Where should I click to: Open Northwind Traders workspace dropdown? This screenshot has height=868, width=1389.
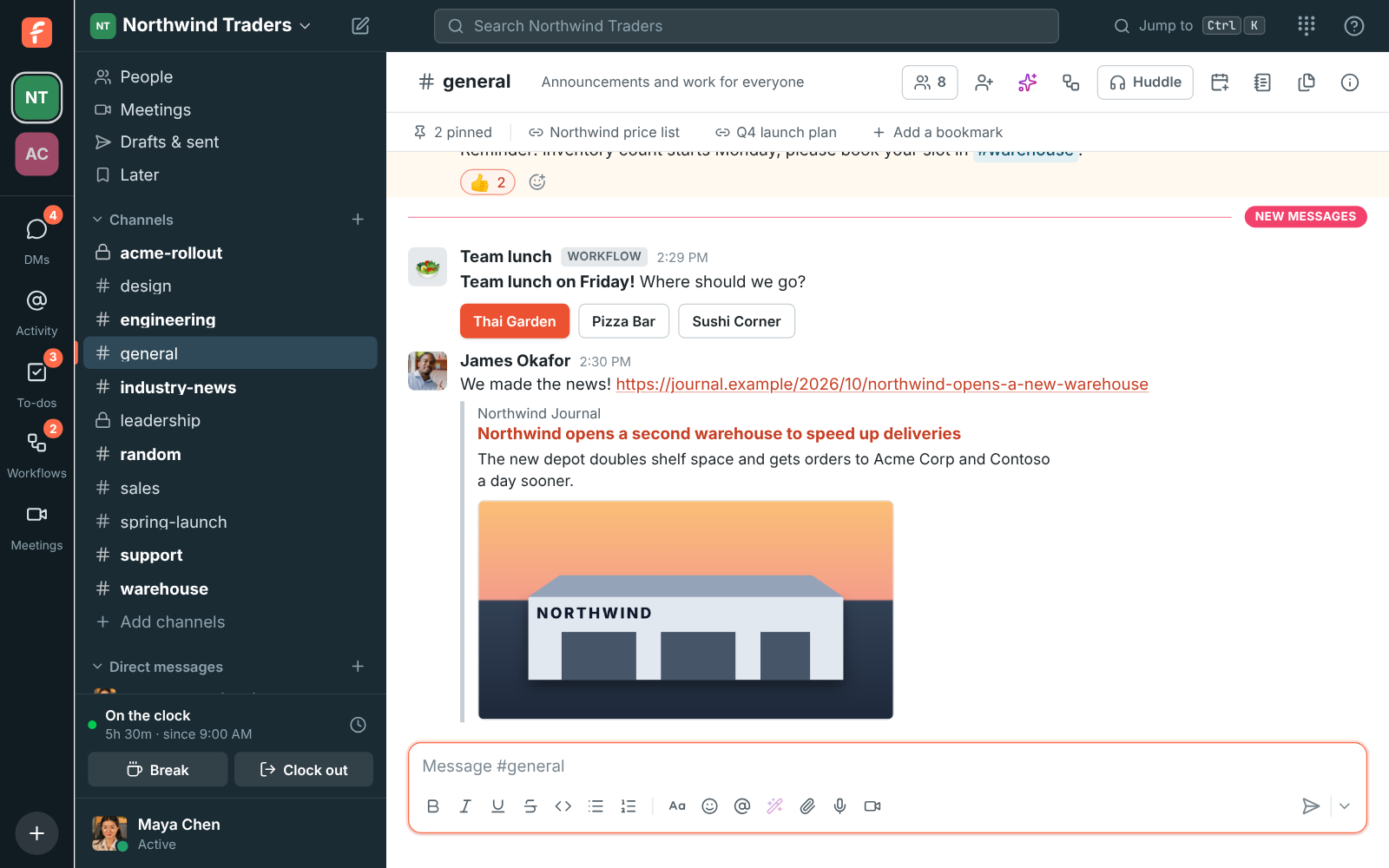(215, 25)
